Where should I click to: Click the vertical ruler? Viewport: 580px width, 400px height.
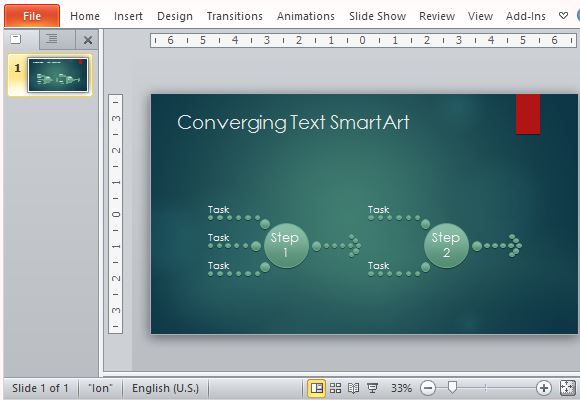tap(115, 214)
